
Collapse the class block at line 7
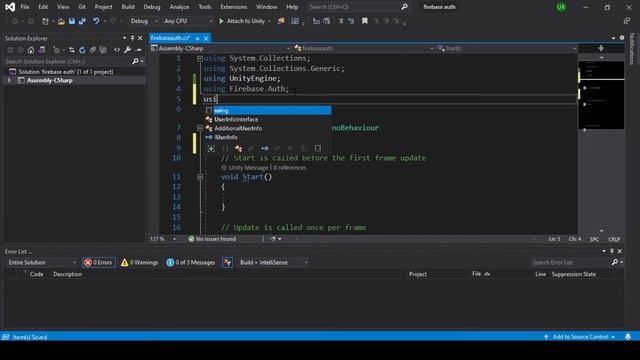pos(200,128)
